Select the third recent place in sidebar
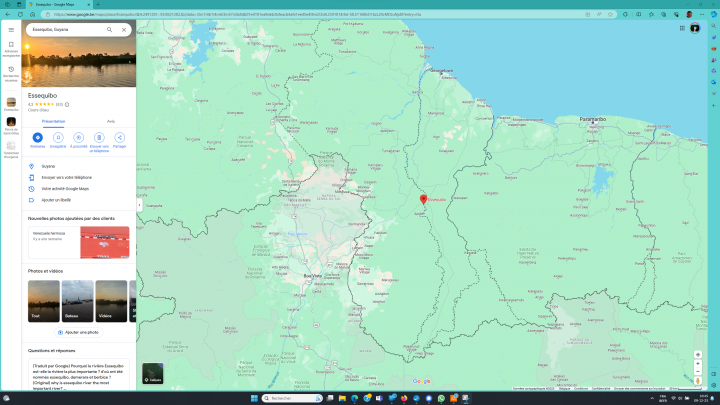This screenshot has width=720, height=405. (x=11, y=149)
